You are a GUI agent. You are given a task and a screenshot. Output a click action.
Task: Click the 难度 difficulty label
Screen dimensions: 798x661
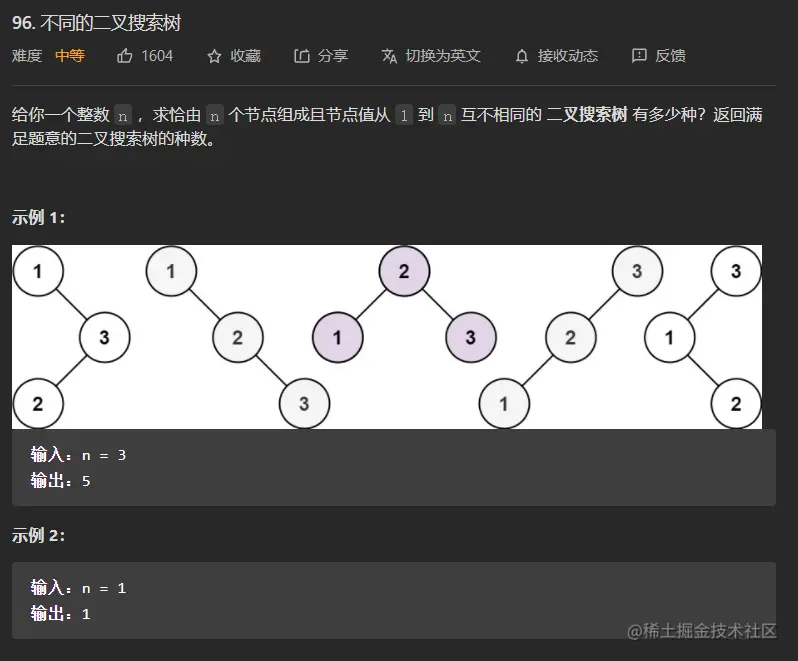[x=27, y=55]
